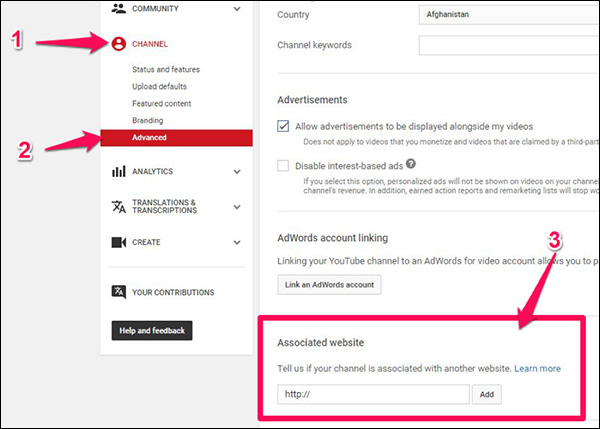The image size is (600, 429).
Task: Click the Your Contributions icon
Action: tap(119, 292)
